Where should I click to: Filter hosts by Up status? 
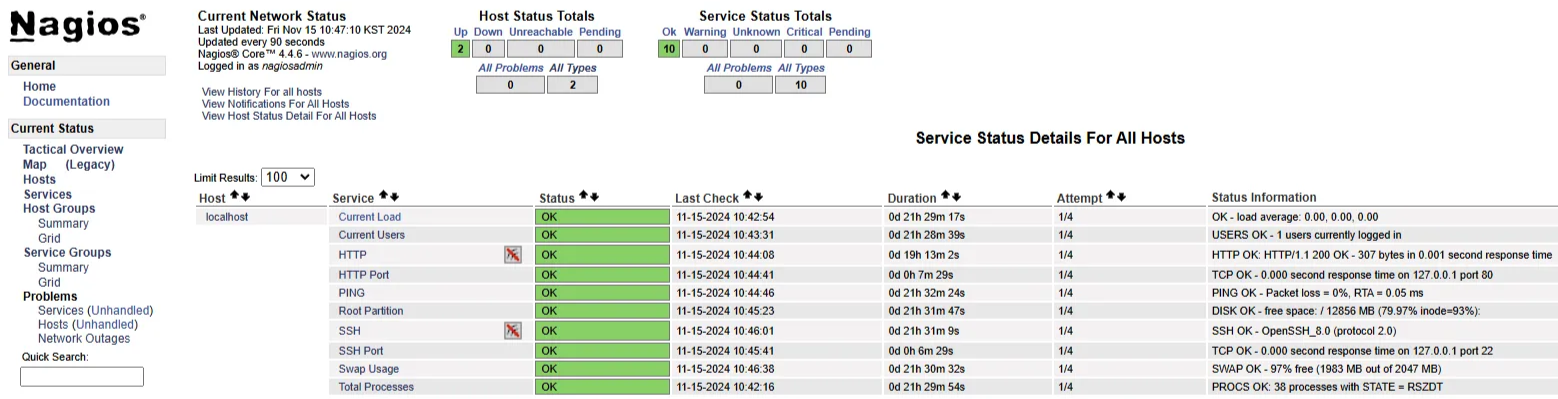[x=460, y=32]
